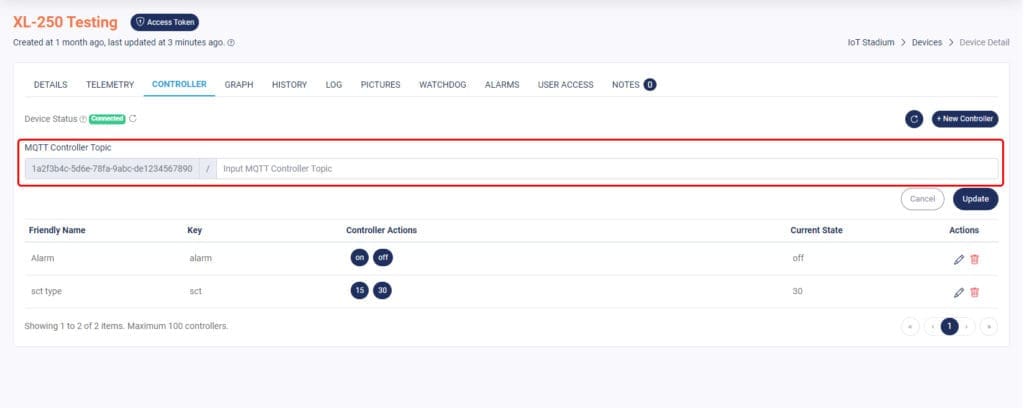Click the help icon next to Device Status
The width and height of the screenshot is (1024, 408).
tap(83, 119)
